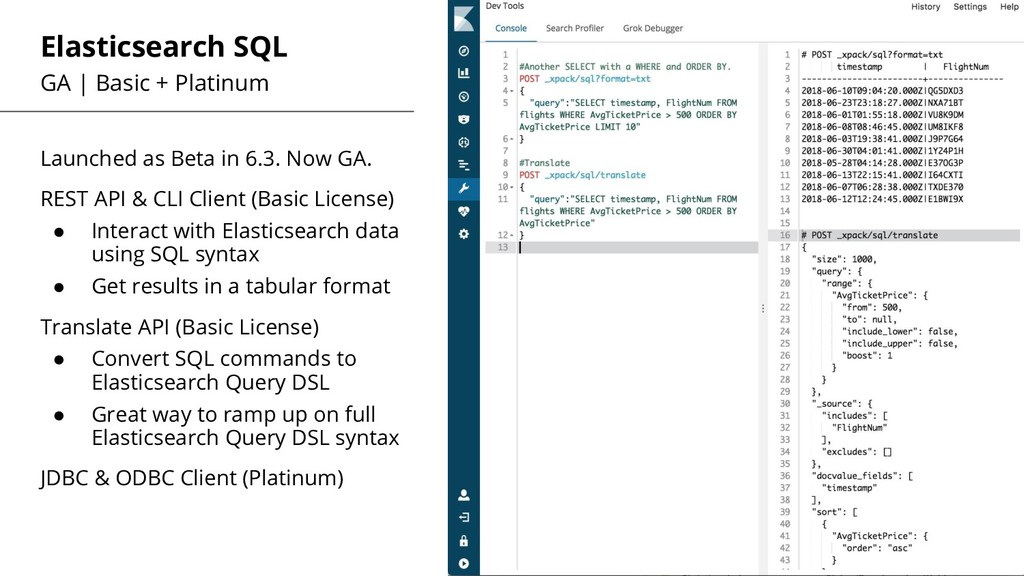Click the '"_source": {' output line
This screenshot has width=1024, height=576.
coord(841,404)
